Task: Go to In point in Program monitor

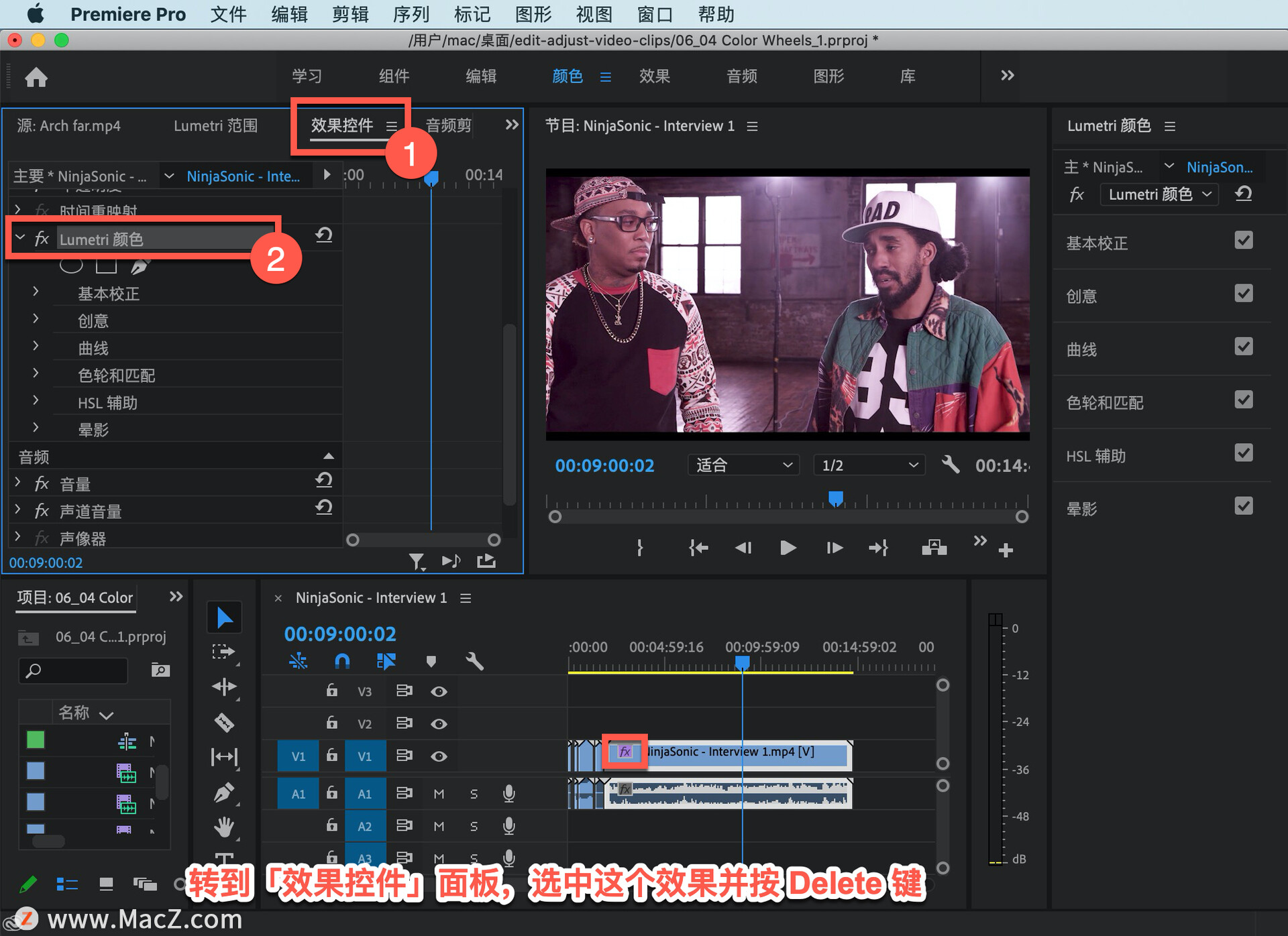Action: [x=698, y=548]
